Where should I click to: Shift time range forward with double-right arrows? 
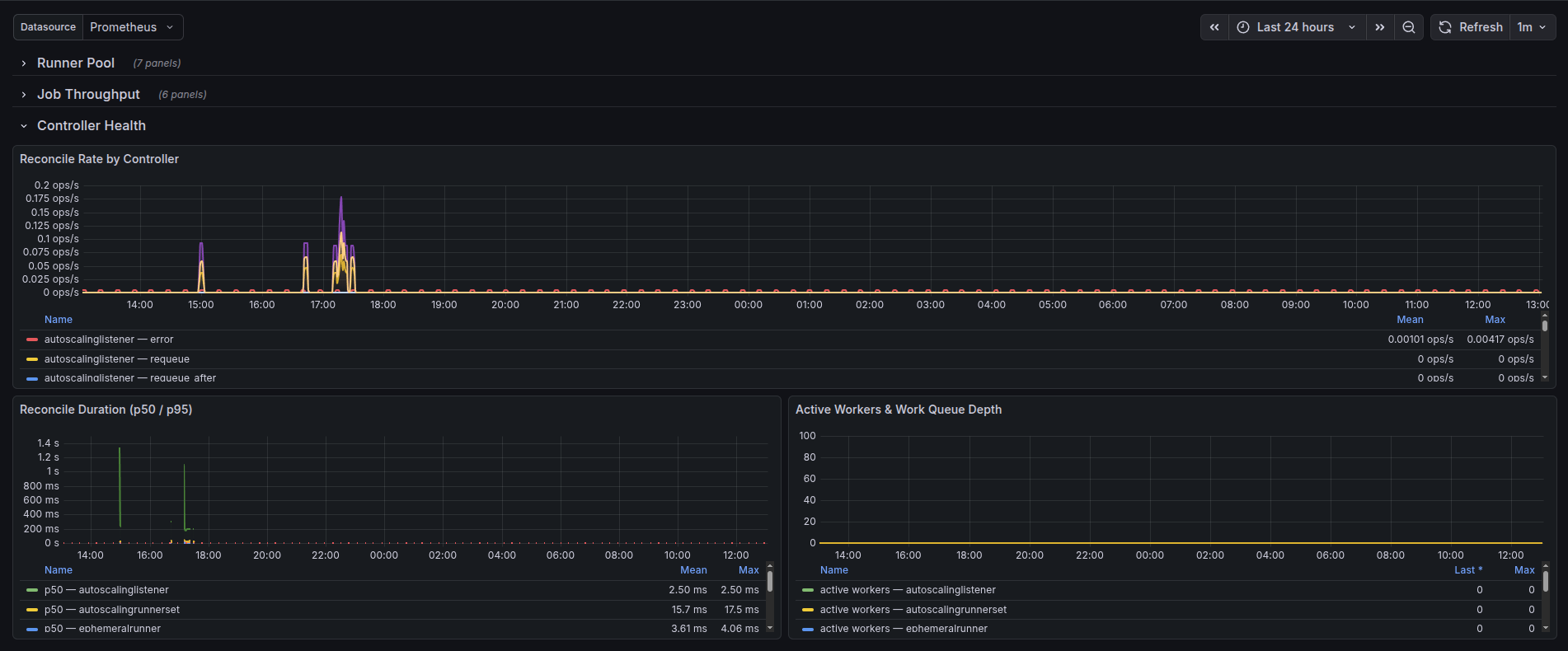[x=1380, y=27]
